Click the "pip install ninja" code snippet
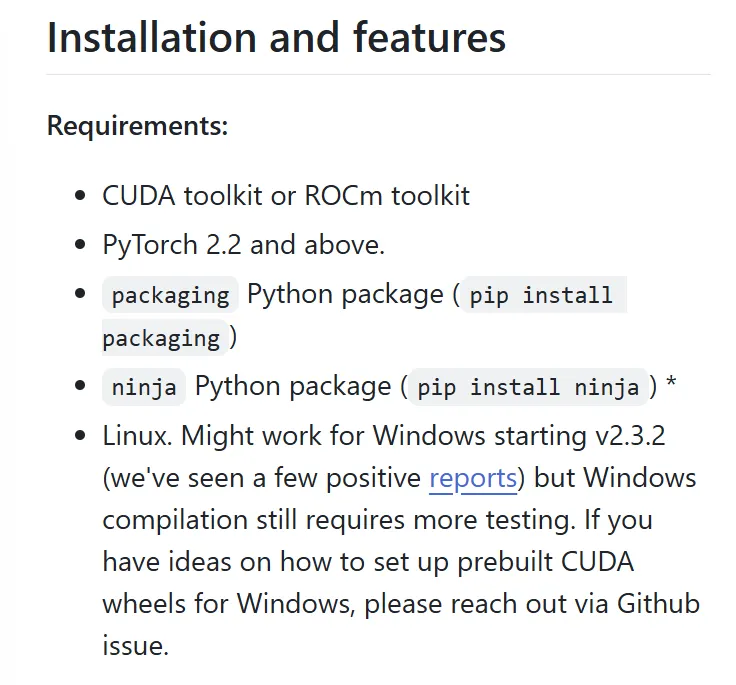This screenshot has height=685, width=736. [x=528, y=388]
